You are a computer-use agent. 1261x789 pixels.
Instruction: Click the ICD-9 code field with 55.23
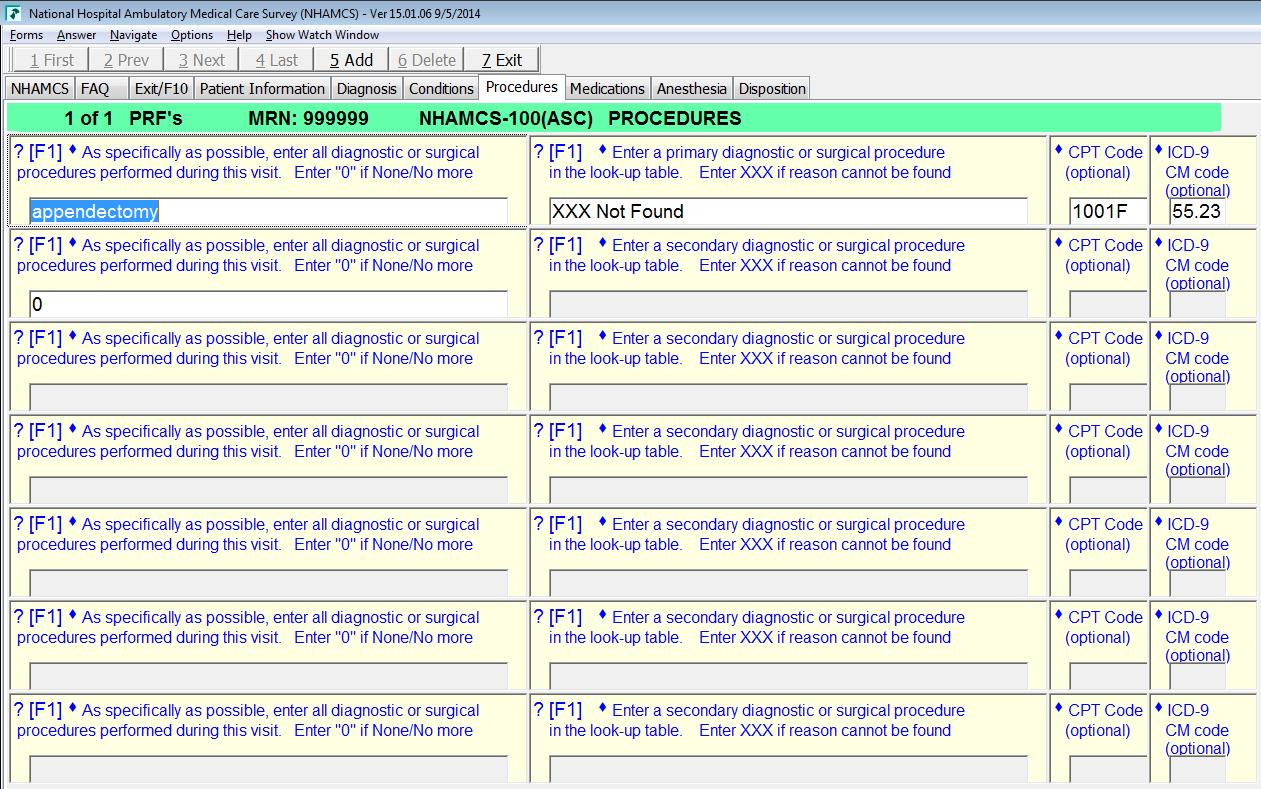(x=1197, y=212)
